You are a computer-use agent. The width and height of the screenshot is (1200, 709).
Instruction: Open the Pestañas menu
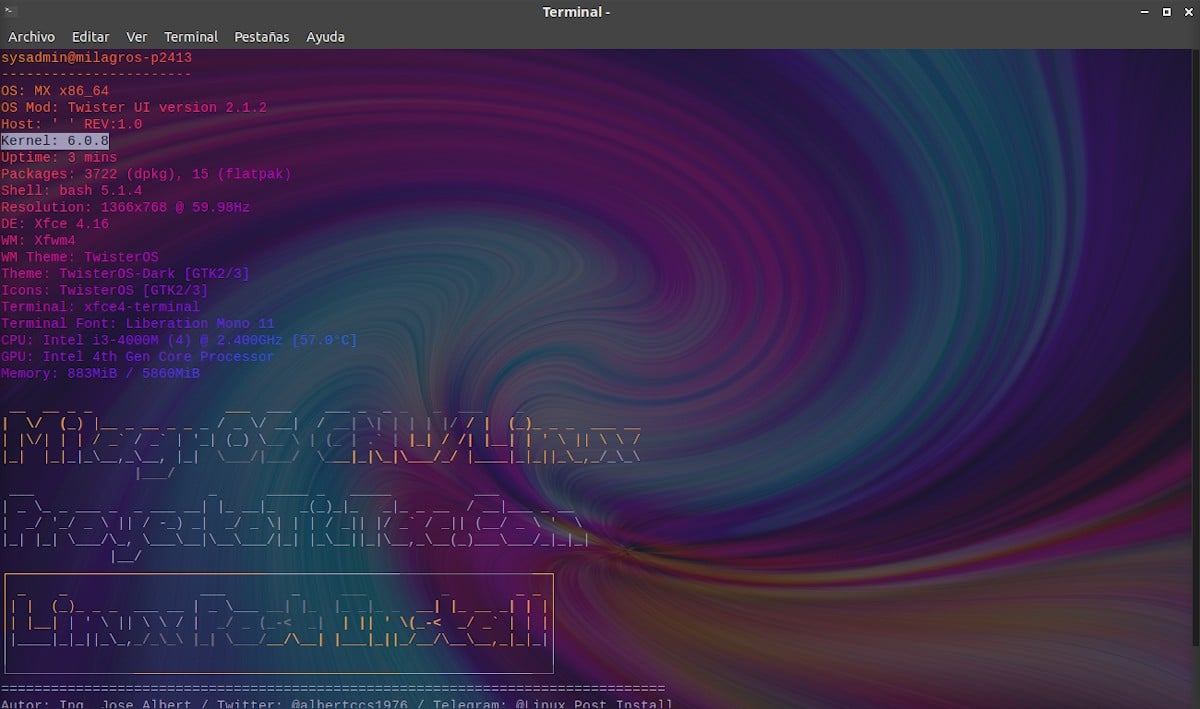pyautogui.click(x=261, y=37)
